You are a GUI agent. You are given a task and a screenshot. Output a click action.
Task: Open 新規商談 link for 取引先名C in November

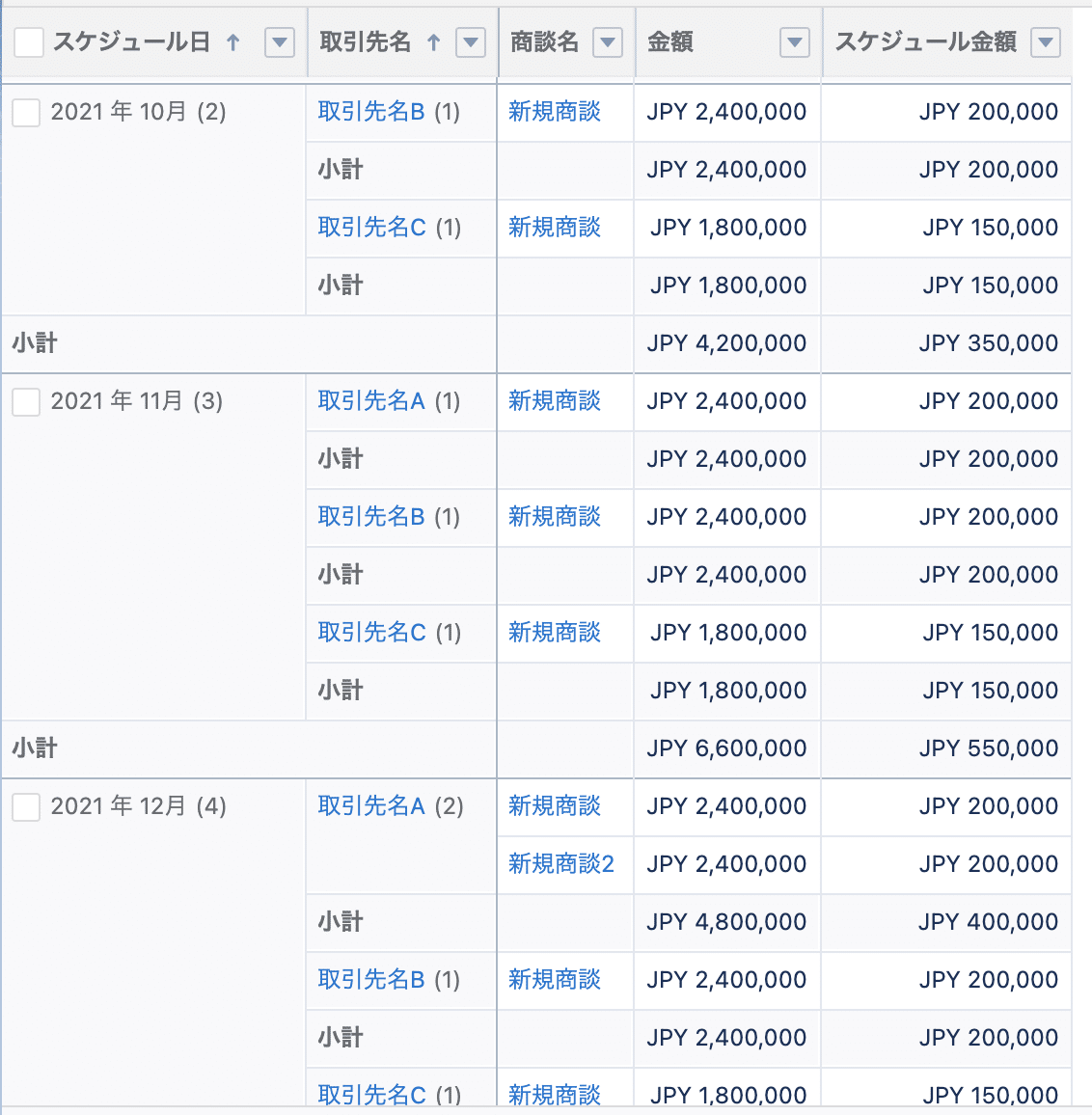(555, 632)
